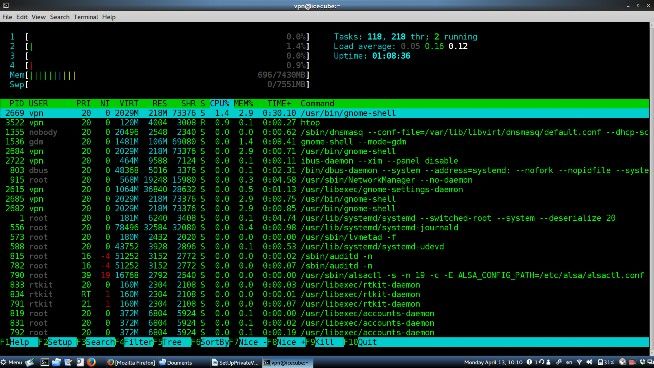Open the File menu
This screenshot has width=654, height=368.
point(7,17)
